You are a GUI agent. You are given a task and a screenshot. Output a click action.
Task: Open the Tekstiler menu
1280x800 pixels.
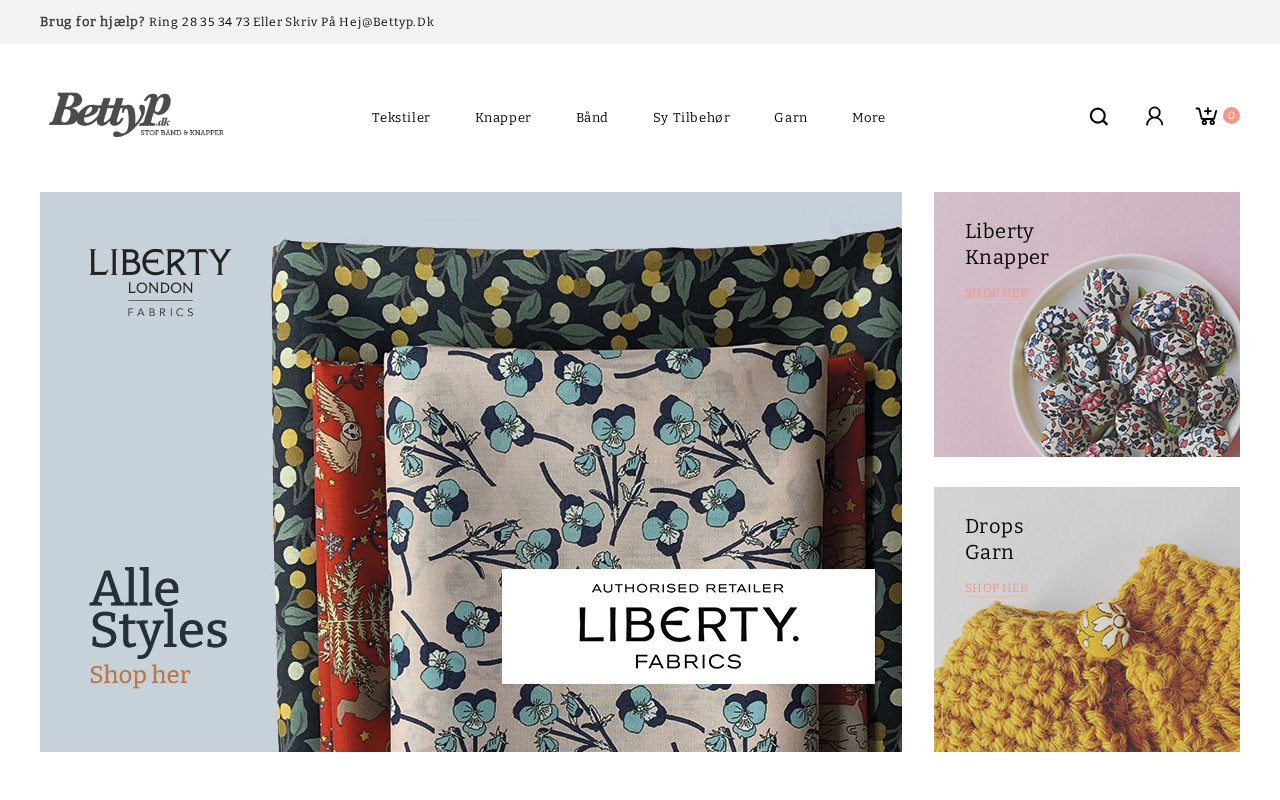point(401,118)
